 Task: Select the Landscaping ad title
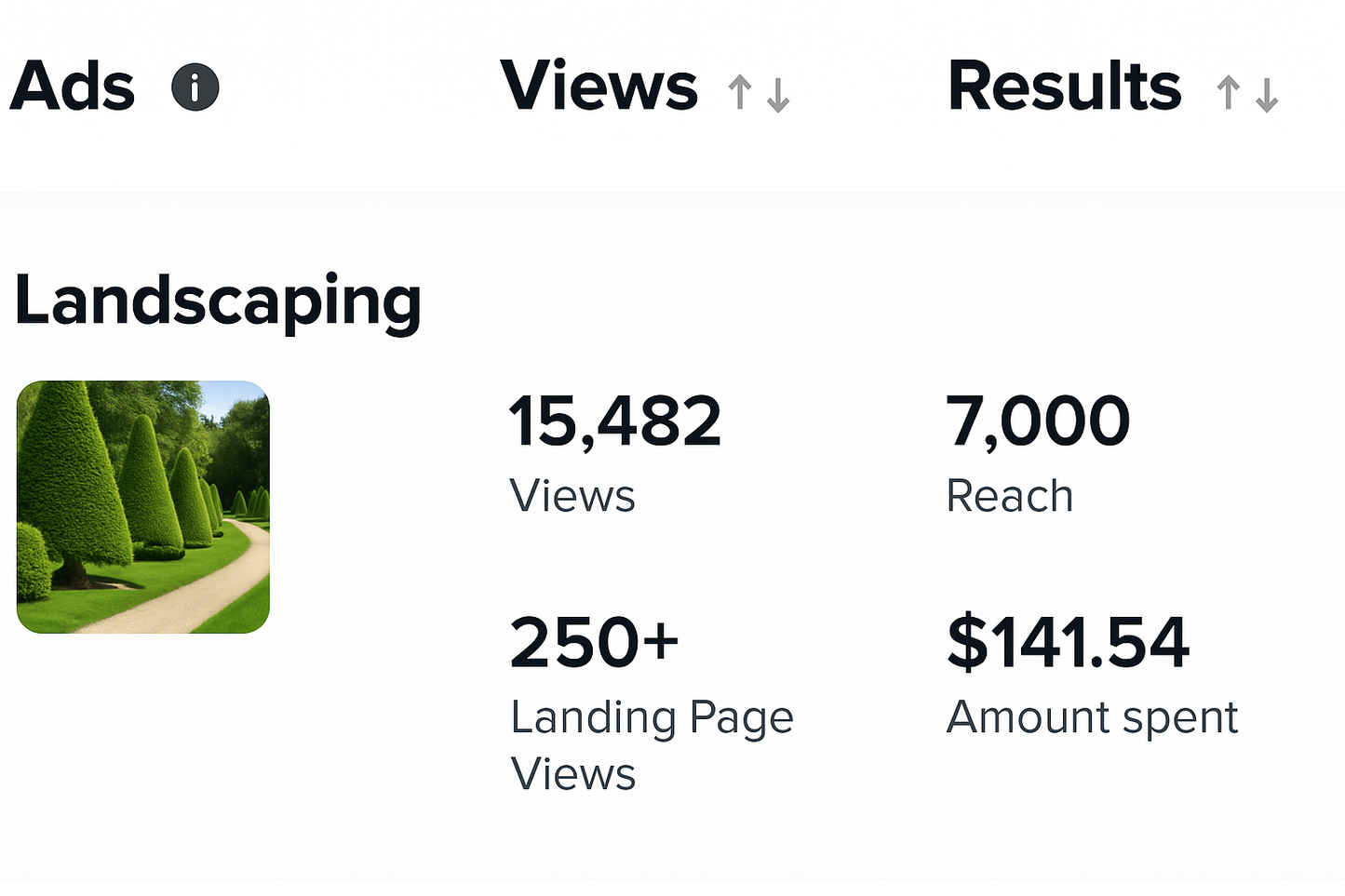click(219, 302)
